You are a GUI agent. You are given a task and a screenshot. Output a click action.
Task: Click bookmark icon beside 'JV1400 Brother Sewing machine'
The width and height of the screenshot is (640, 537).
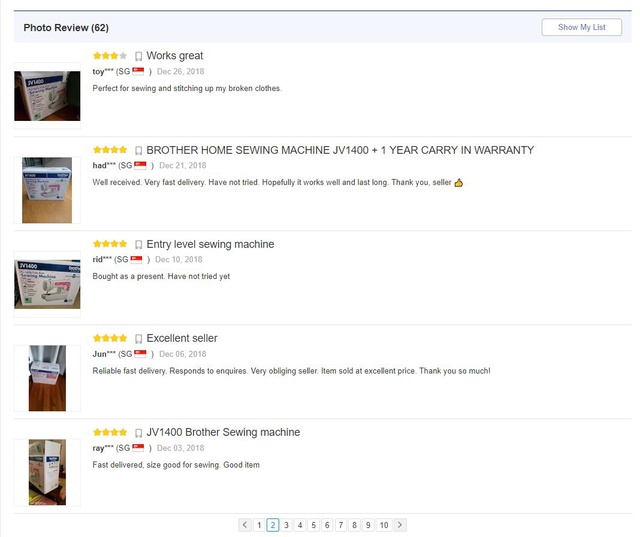point(138,433)
